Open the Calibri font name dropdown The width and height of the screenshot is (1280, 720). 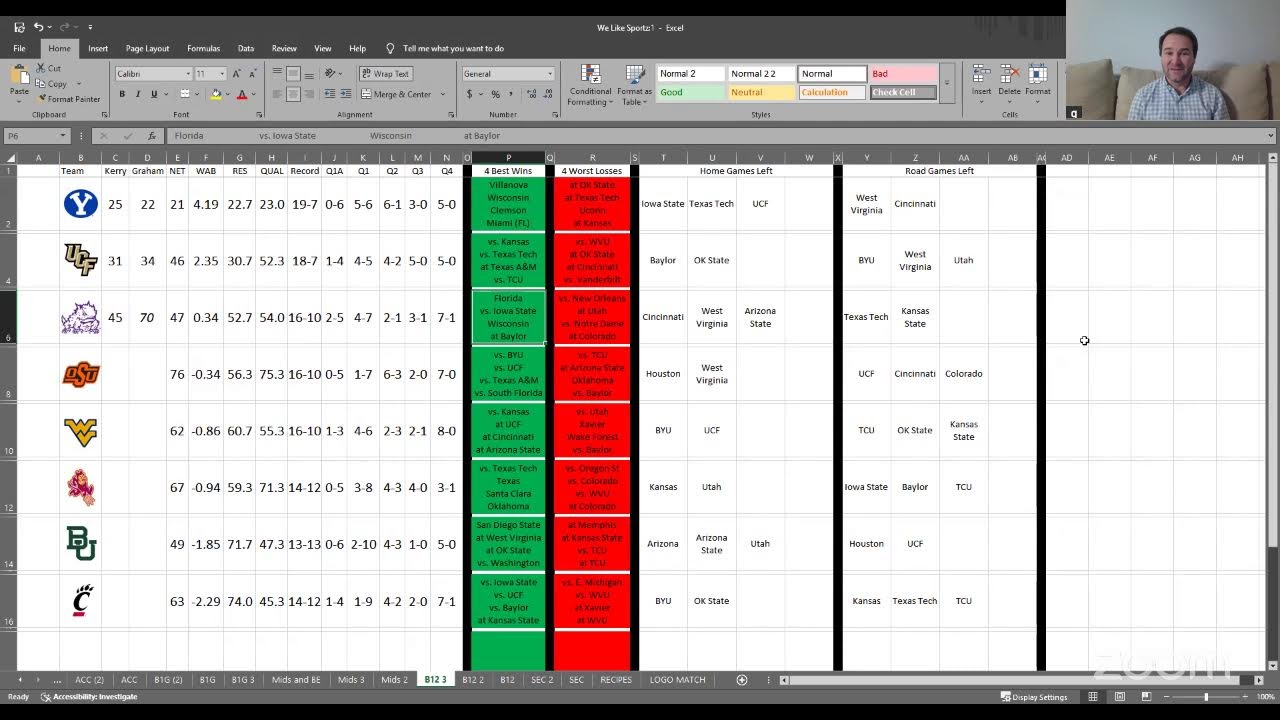pos(188,74)
